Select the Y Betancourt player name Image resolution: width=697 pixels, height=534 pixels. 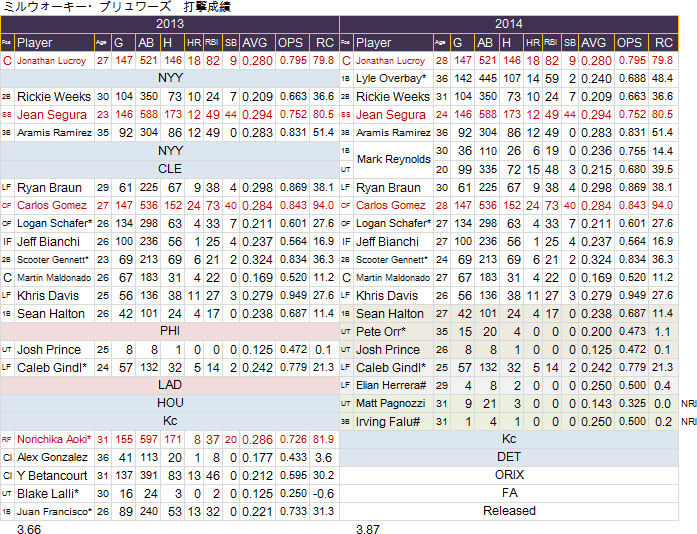point(52,475)
